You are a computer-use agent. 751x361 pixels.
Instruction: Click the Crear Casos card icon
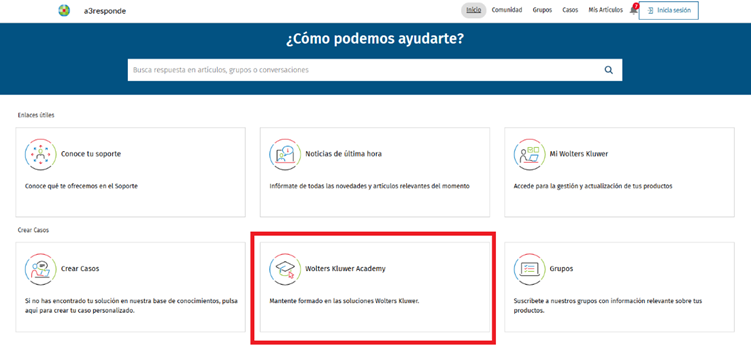(x=40, y=269)
